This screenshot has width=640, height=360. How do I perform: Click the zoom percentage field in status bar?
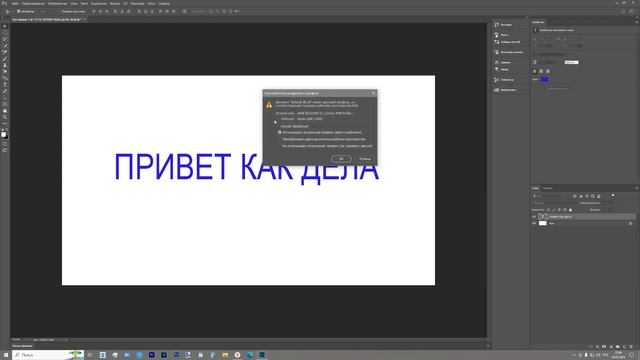click(x=16, y=340)
